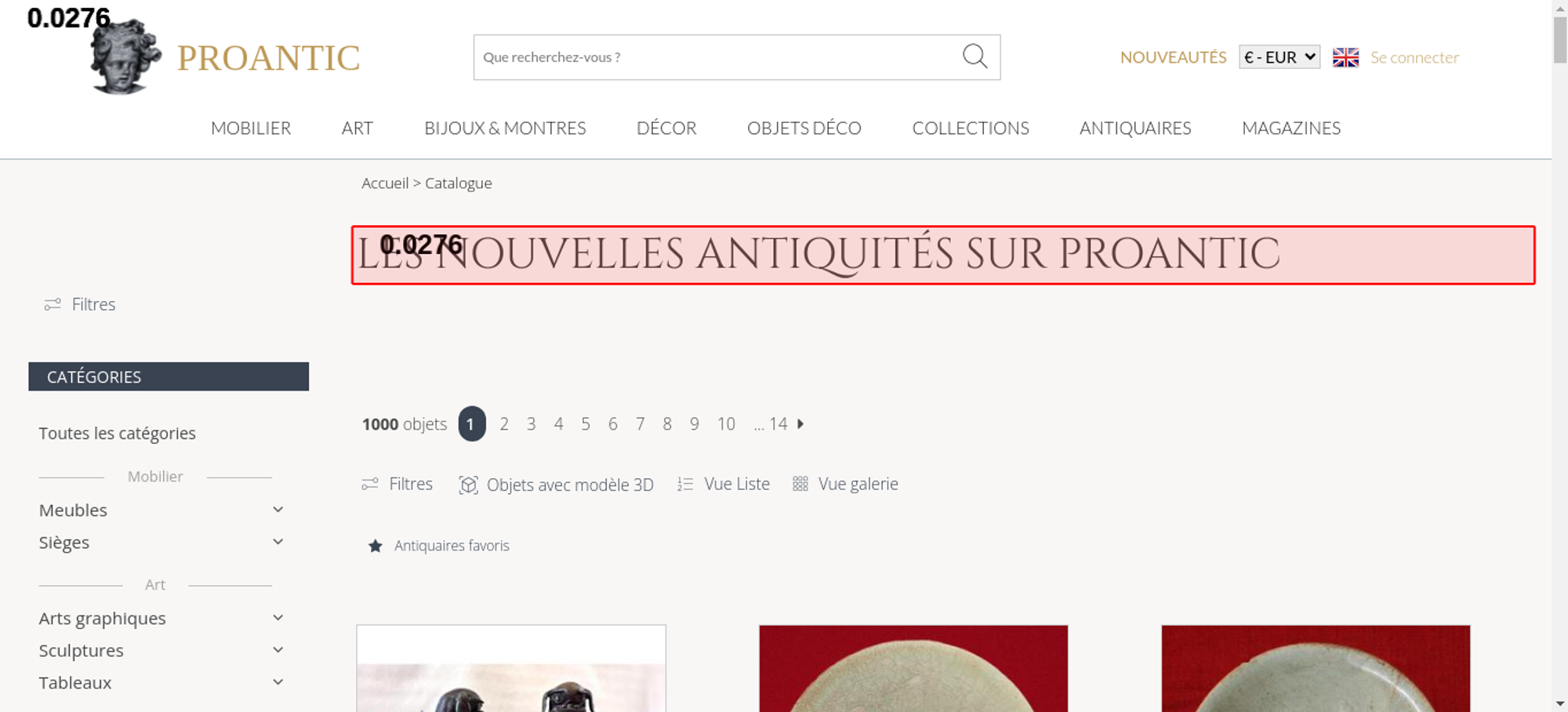Click the search magnifier icon
This screenshot has width=1568, height=712.
[x=975, y=56]
